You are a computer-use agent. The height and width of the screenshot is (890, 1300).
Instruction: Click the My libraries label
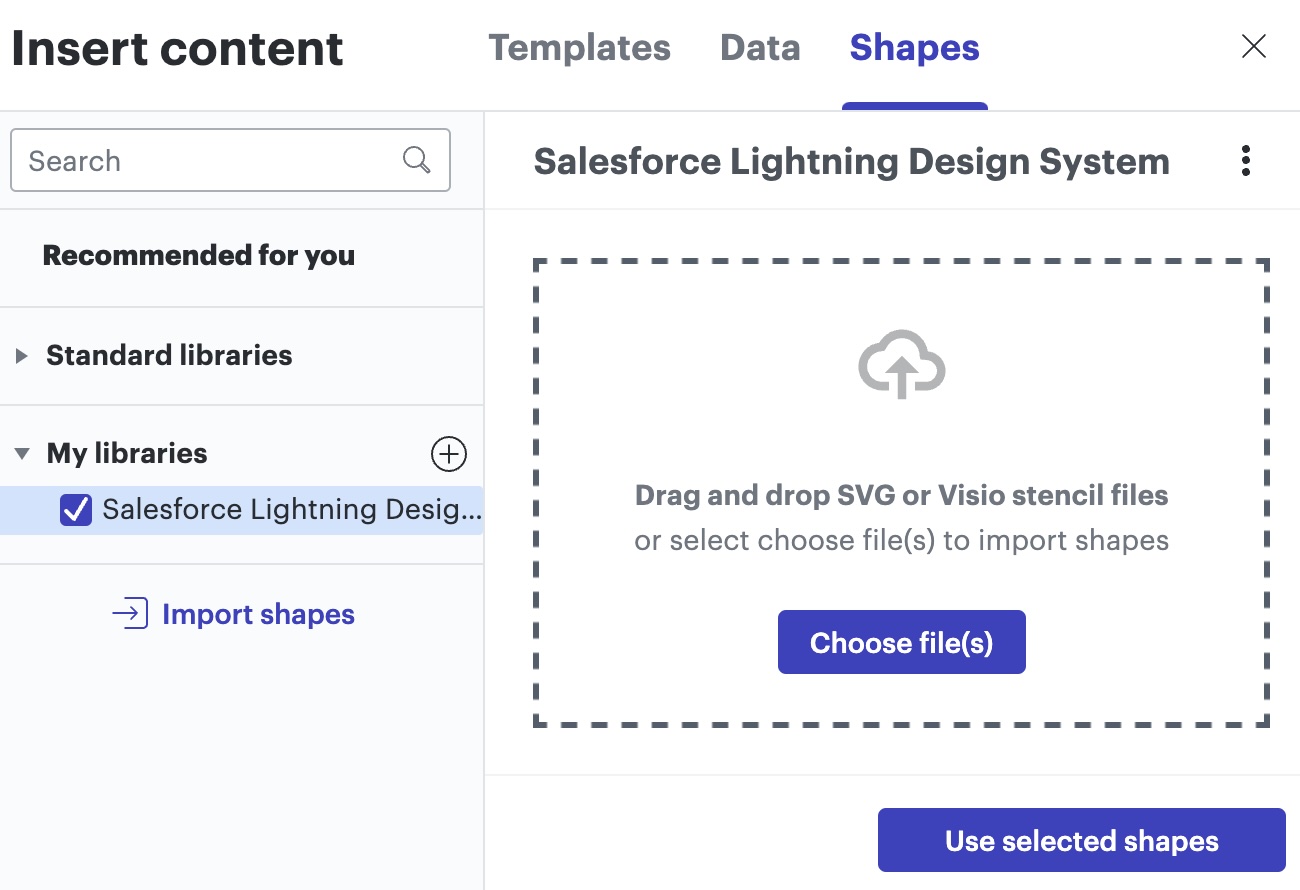127,454
